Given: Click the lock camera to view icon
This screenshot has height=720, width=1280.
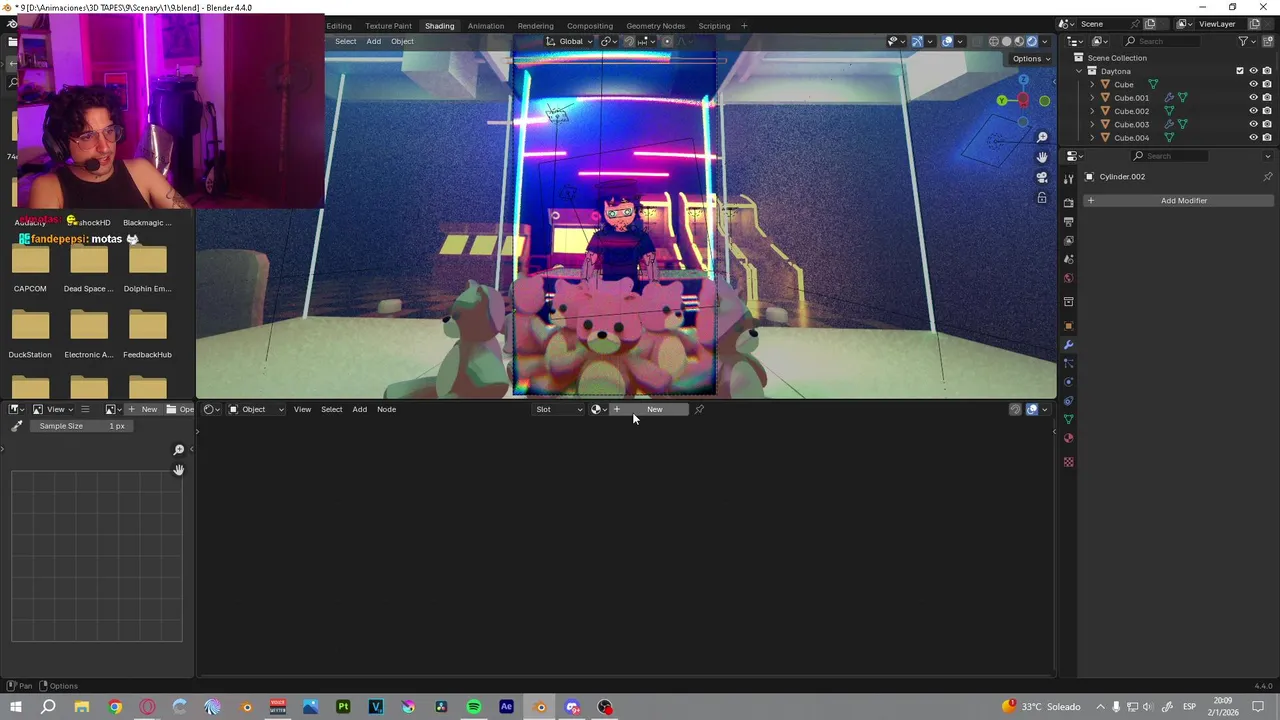Looking at the screenshot, I should pyautogui.click(x=1042, y=198).
